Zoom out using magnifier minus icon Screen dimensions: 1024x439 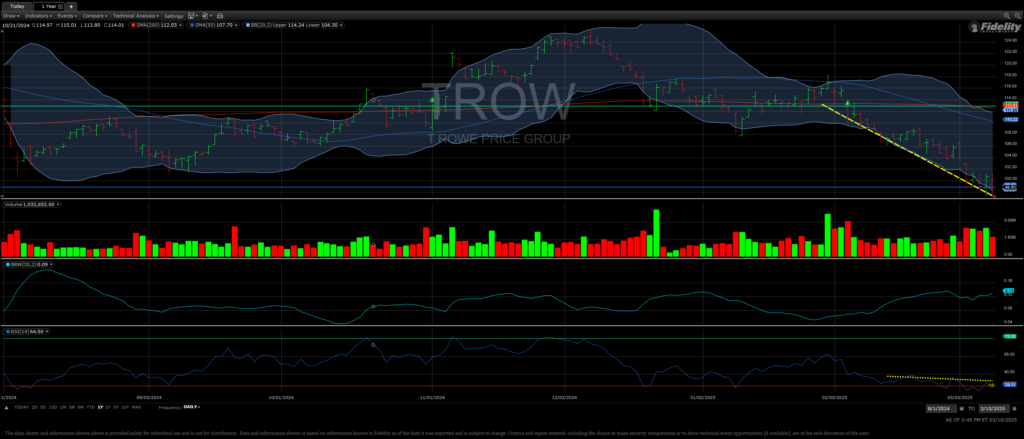(x=1016, y=16)
